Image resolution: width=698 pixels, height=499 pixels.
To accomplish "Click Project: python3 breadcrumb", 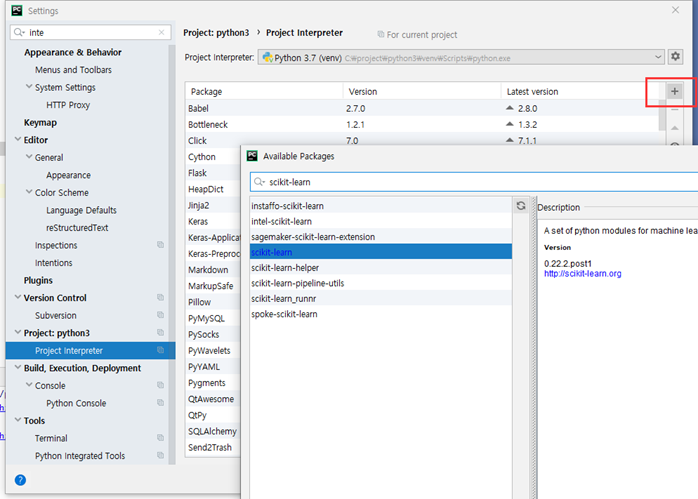I will [x=216, y=32].
